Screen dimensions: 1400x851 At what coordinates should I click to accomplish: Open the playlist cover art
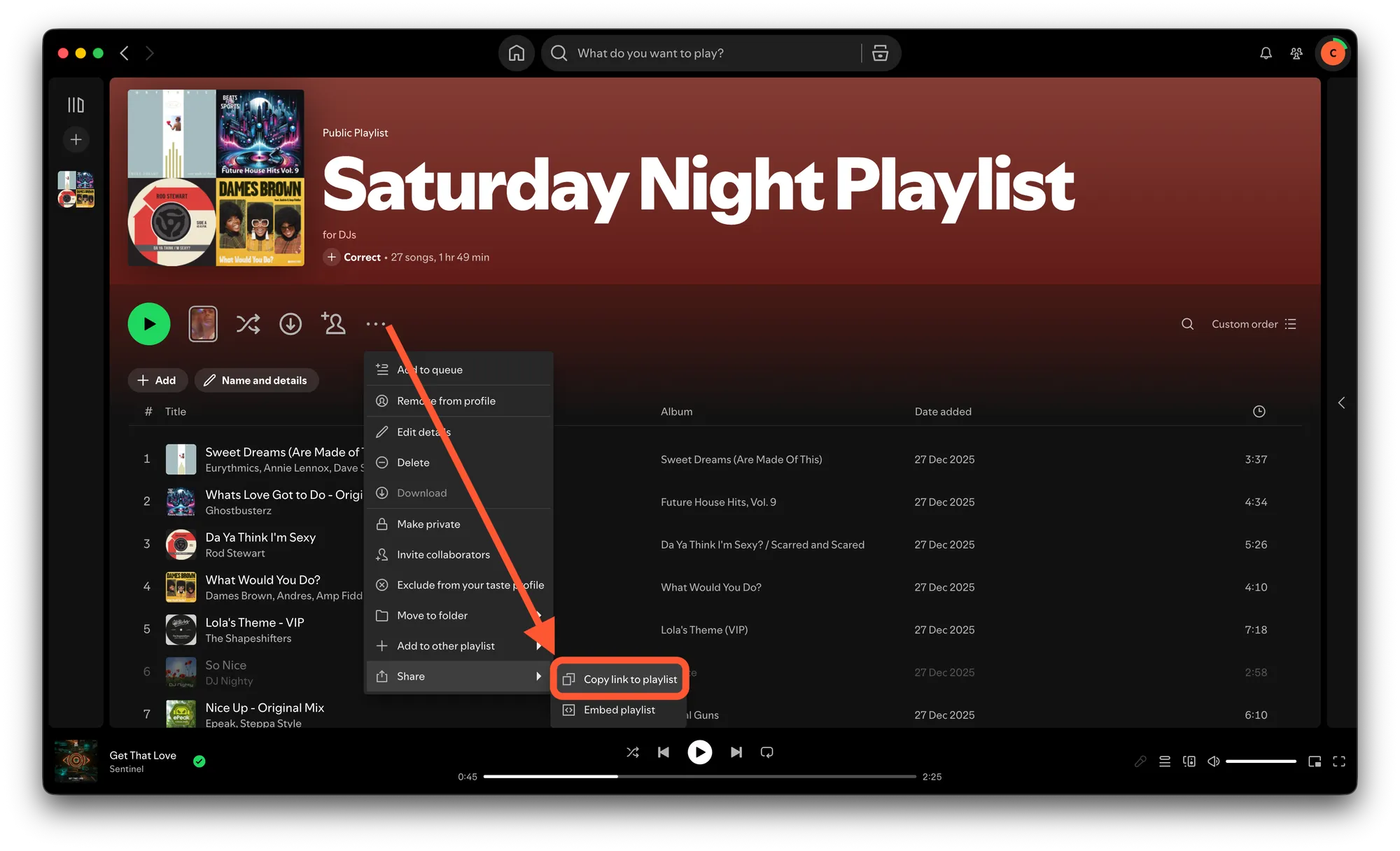216,178
